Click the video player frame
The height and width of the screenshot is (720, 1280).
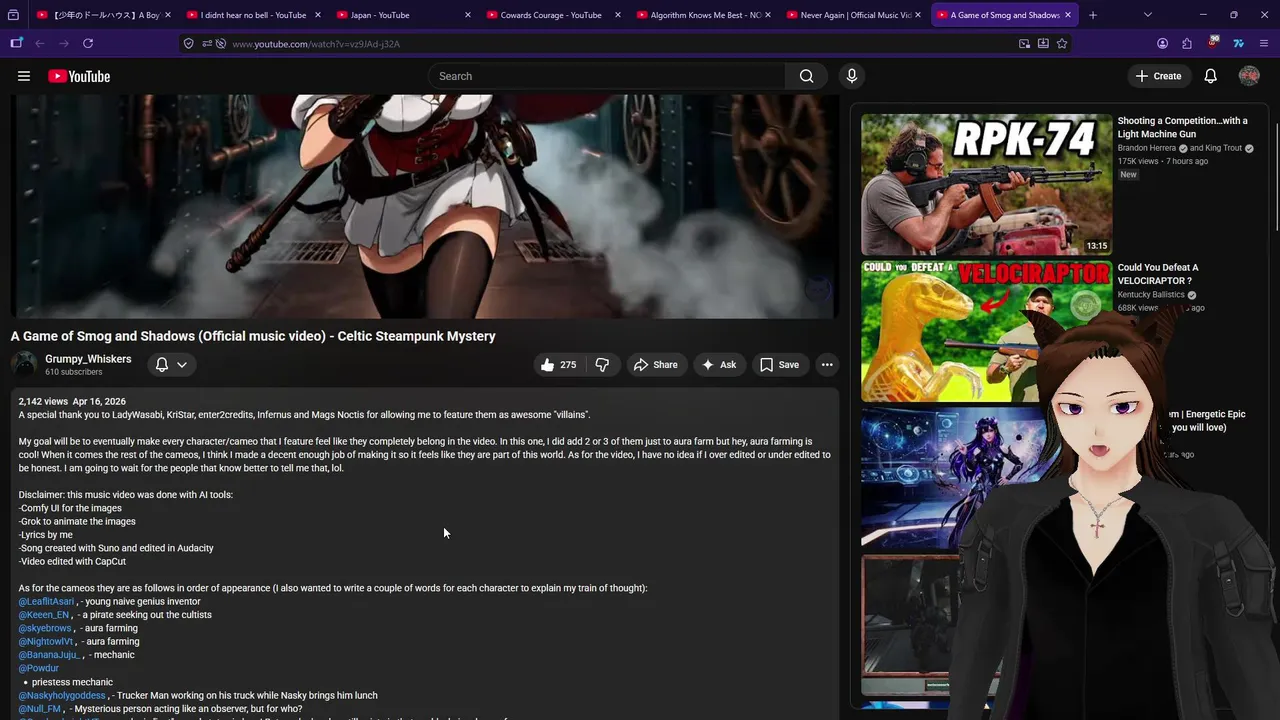[x=425, y=207]
